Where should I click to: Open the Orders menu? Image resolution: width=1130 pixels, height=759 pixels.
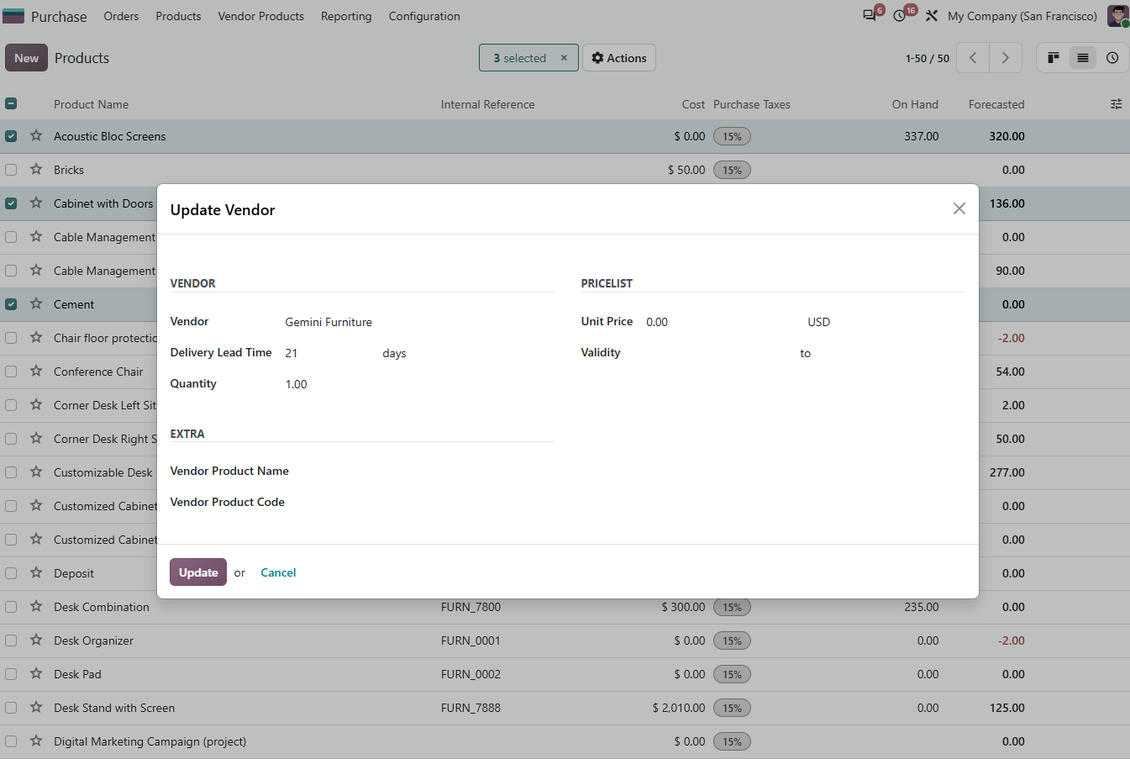tap(120, 16)
